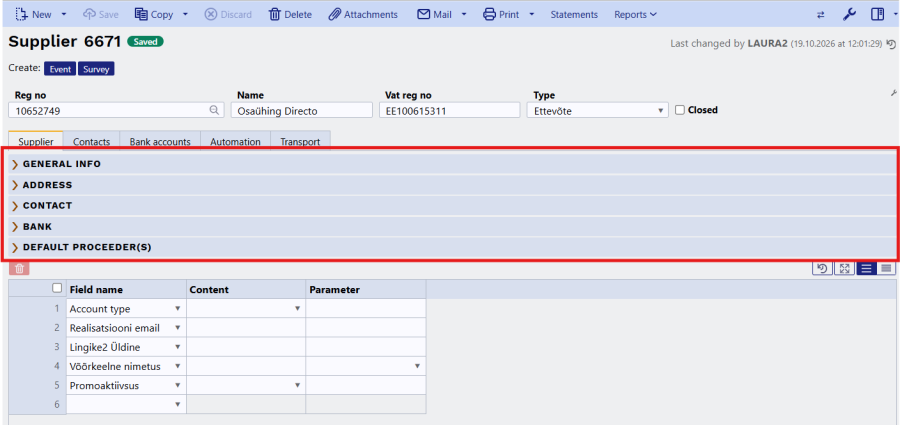Click the table reset history icon
This screenshot has width=900, height=425.
(823, 268)
